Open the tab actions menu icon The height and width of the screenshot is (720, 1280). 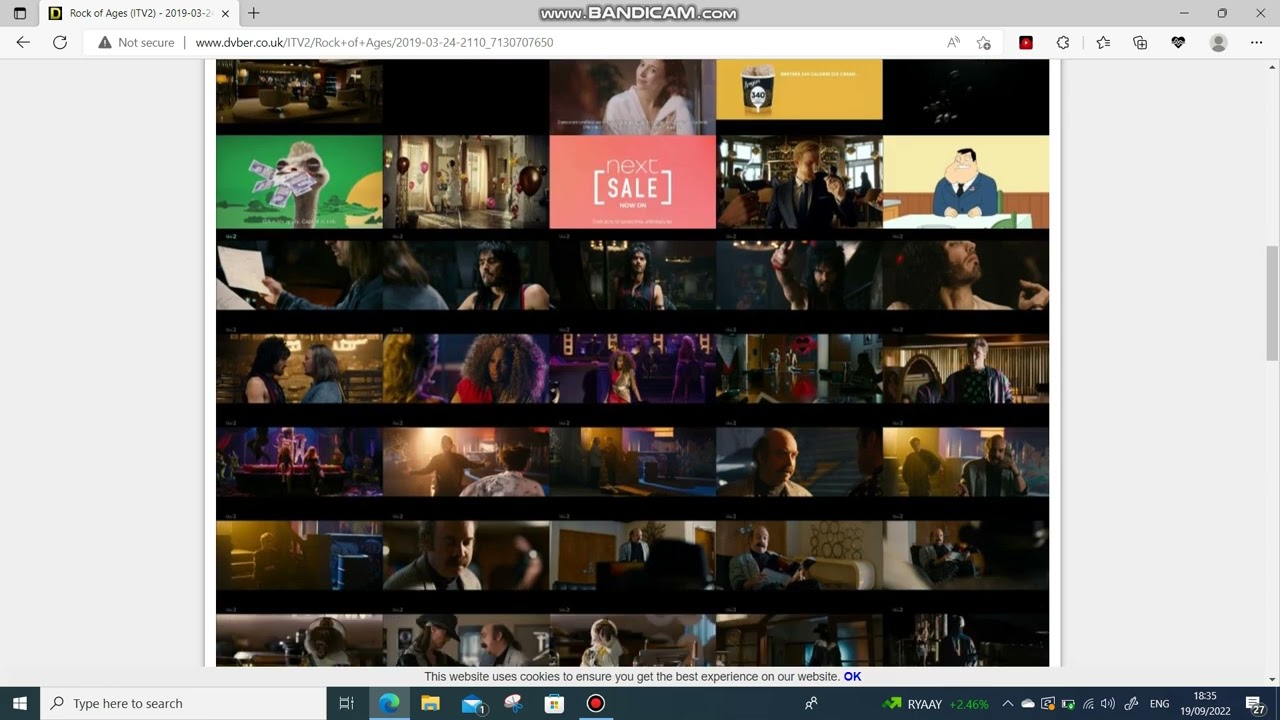[19, 13]
